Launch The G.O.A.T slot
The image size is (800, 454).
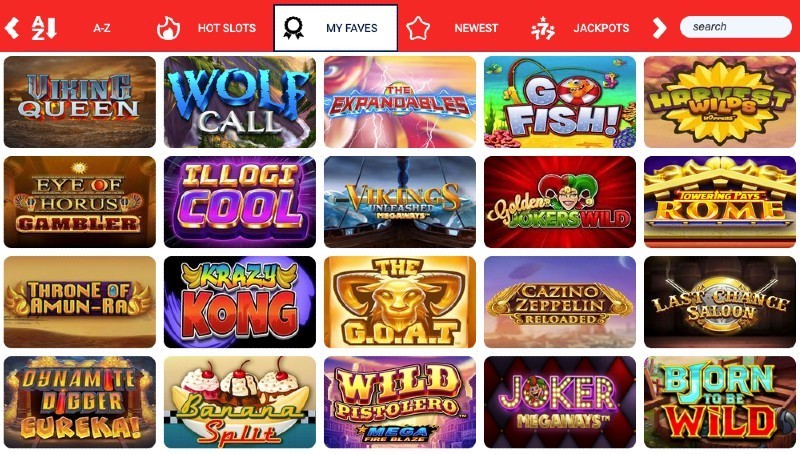coord(399,302)
